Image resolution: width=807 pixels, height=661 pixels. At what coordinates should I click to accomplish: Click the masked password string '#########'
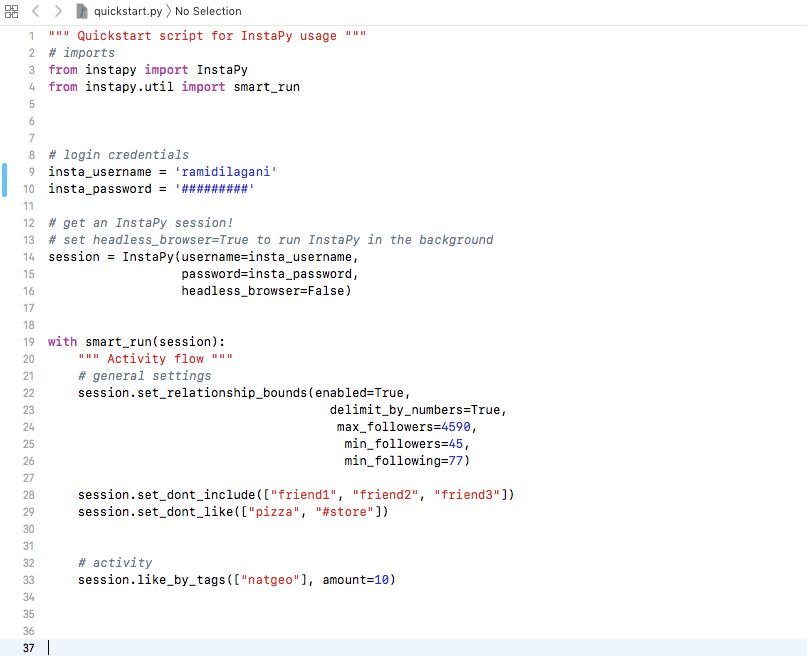[x=215, y=189]
